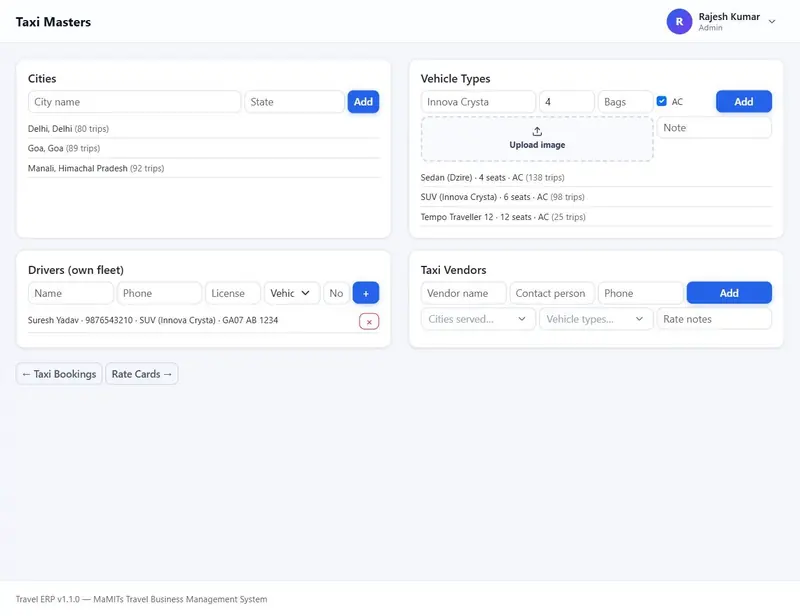800x616 pixels.
Task: Click the R user avatar
Action: 679,21
